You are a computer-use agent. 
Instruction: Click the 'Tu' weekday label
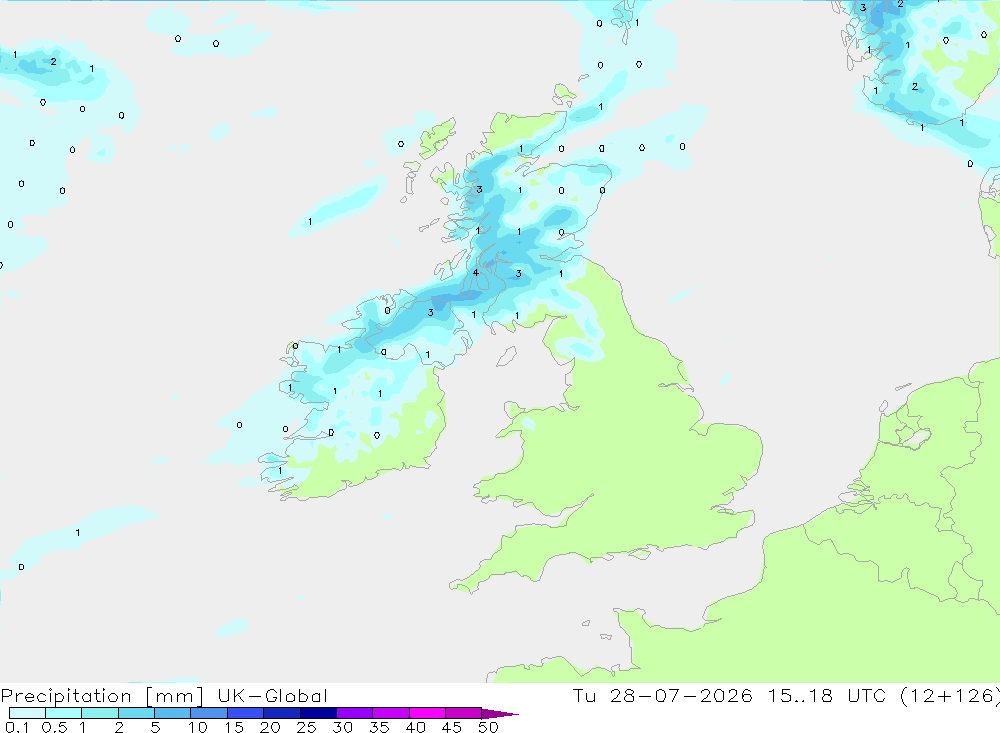pyautogui.click(x=584, y=696)
